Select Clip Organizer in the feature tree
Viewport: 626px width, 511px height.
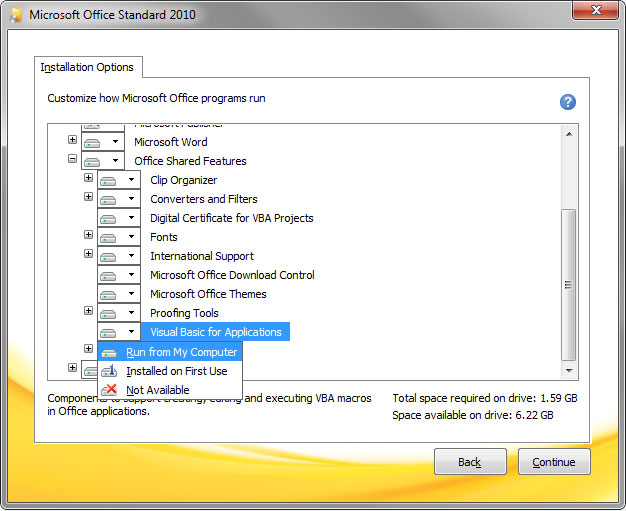(x=184, y=180)
